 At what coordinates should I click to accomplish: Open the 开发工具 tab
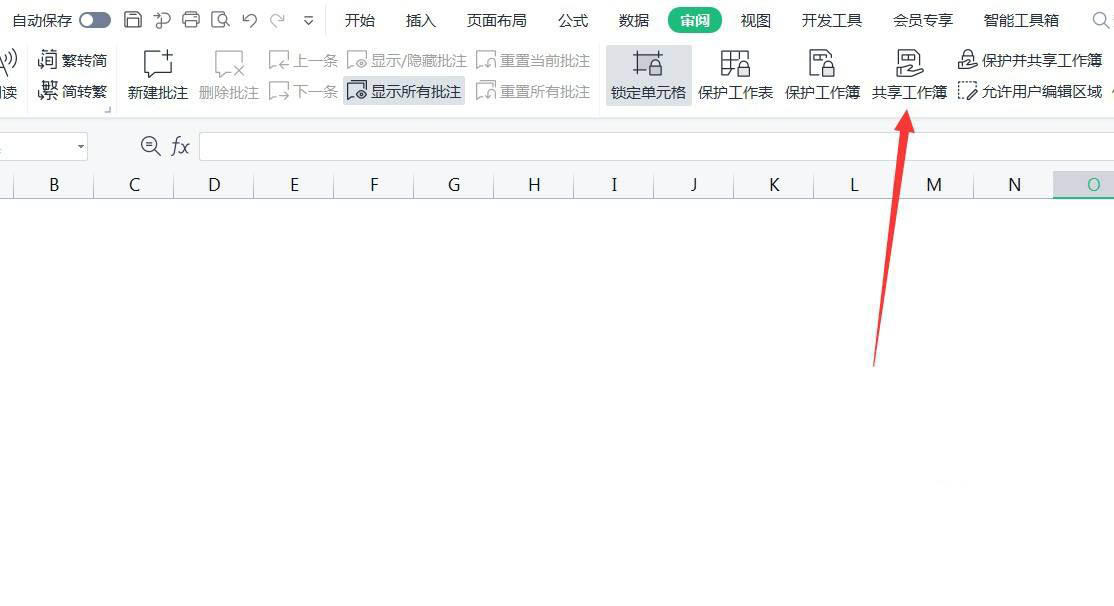tap(831, 21)
